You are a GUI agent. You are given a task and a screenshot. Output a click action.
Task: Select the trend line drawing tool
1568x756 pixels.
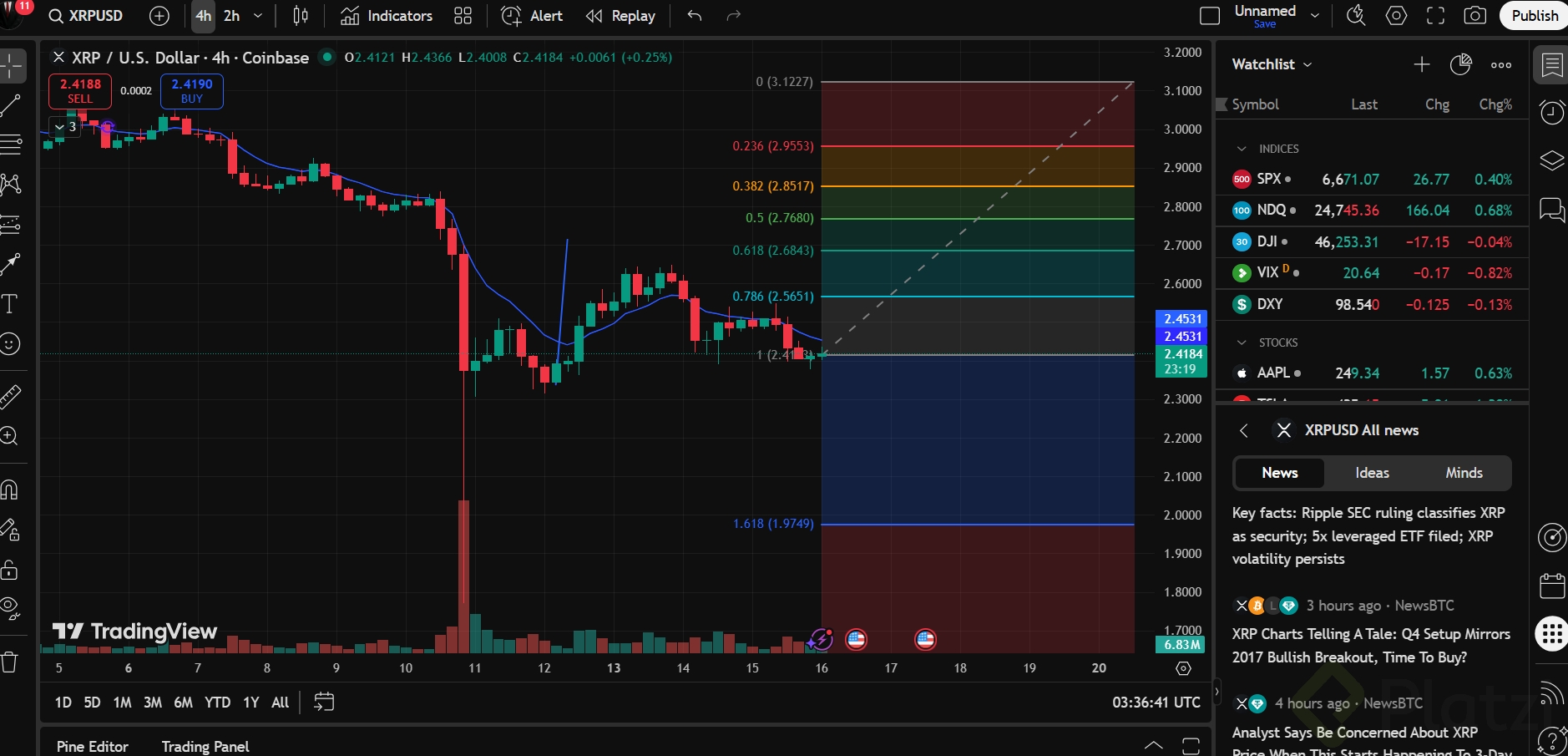pos(10,105)
